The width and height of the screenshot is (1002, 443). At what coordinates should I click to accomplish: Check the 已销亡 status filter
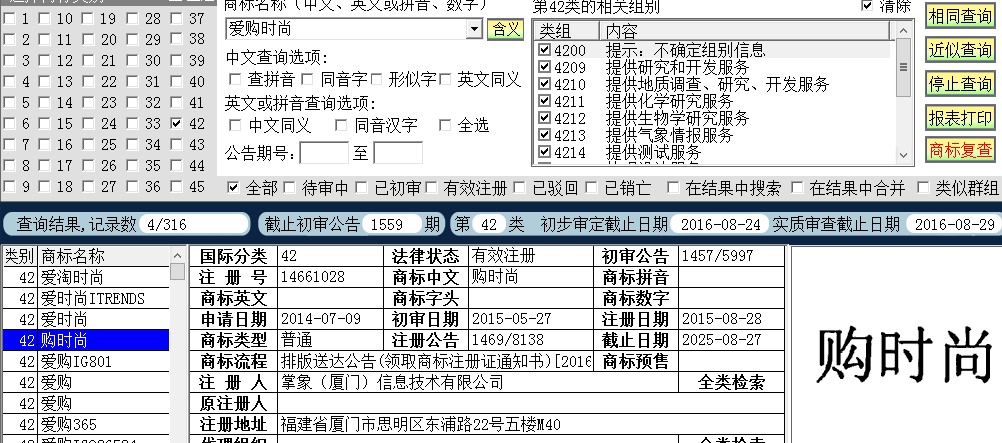(592, 187)
